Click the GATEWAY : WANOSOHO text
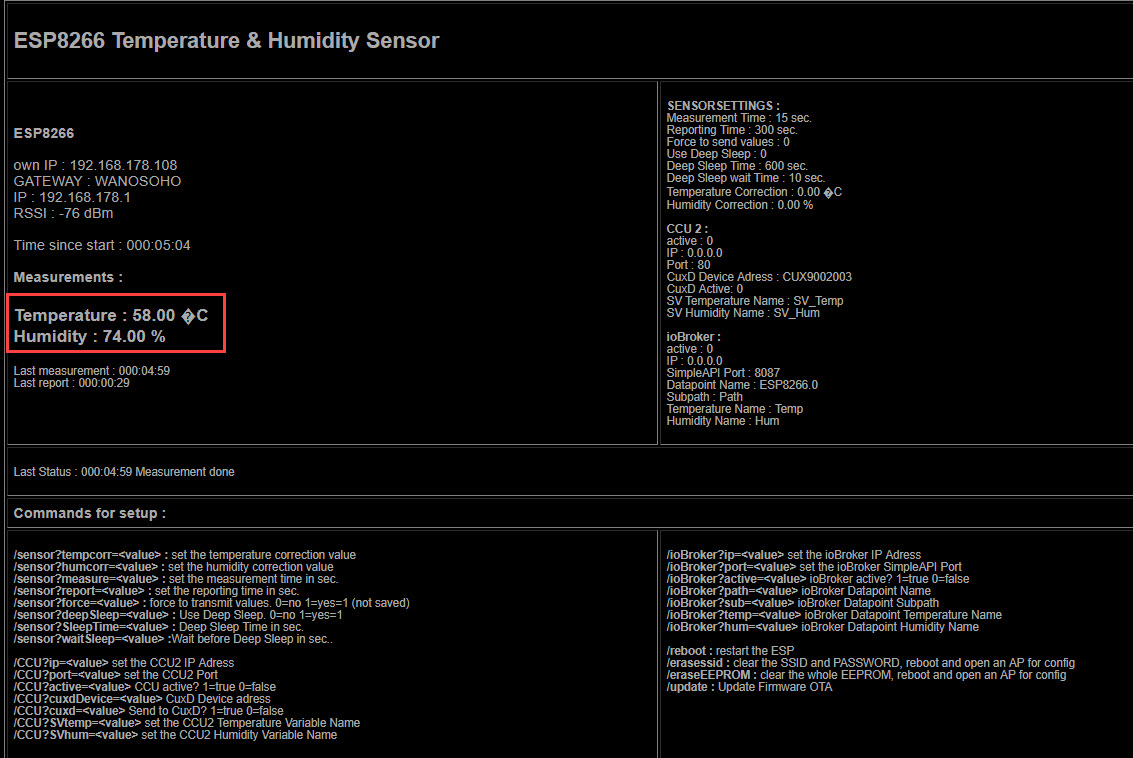This screenshot has height=758, width=1133. (x=98, y=181)
